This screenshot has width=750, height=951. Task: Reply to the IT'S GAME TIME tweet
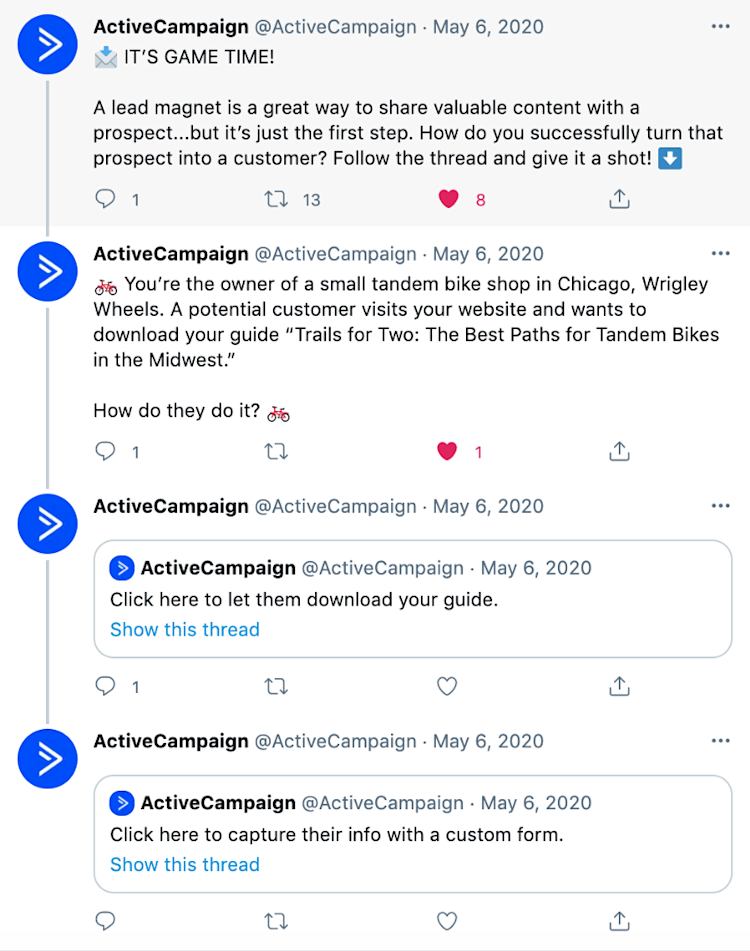(105, 198)
